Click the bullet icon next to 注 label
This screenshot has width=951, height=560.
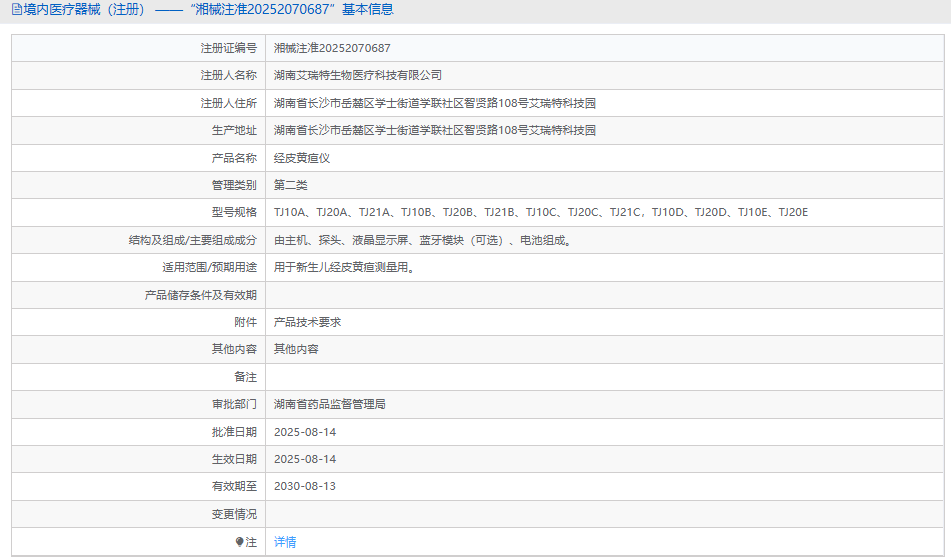(240, 542)
